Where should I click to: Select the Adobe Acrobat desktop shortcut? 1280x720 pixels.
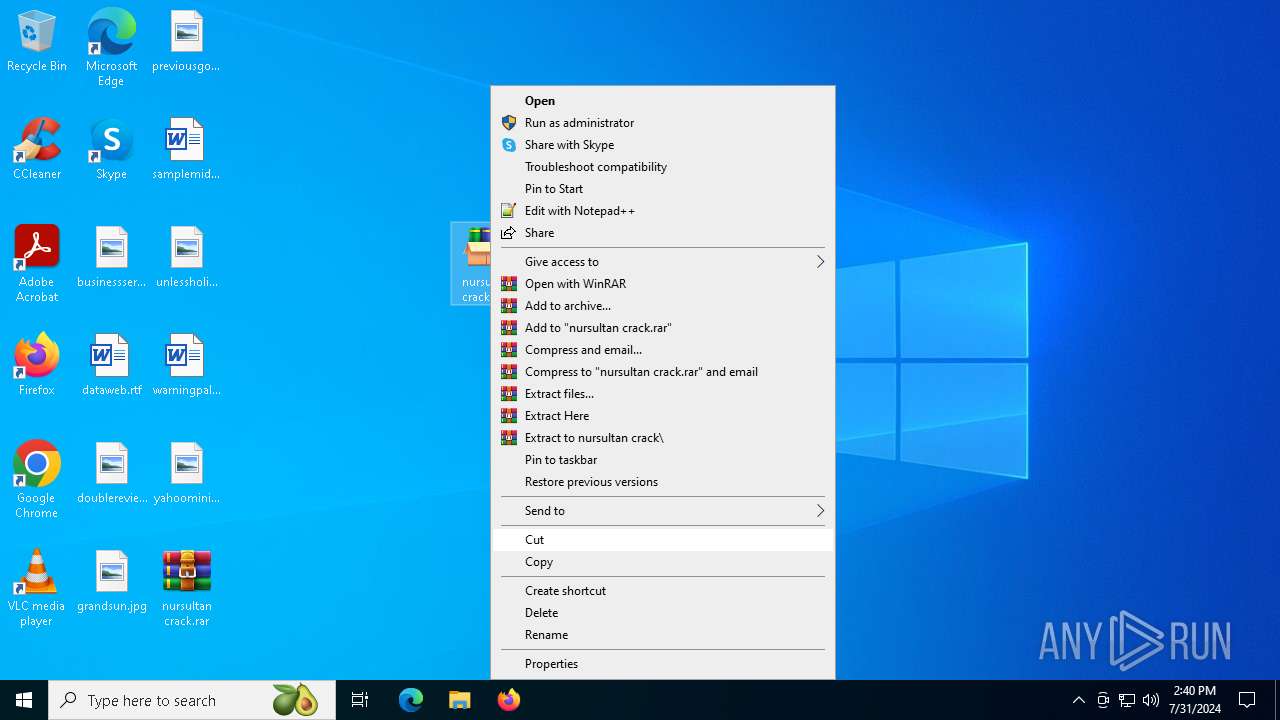(x=37, y=264)
